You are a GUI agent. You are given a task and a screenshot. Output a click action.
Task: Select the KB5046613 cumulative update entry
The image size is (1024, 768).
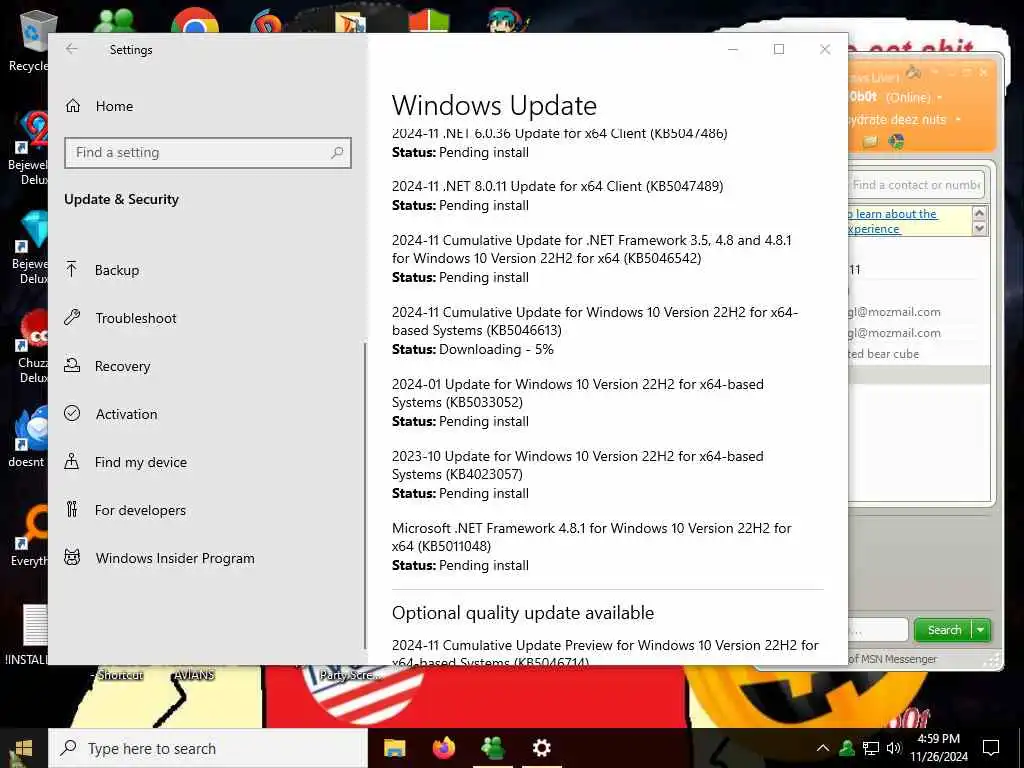595,330
